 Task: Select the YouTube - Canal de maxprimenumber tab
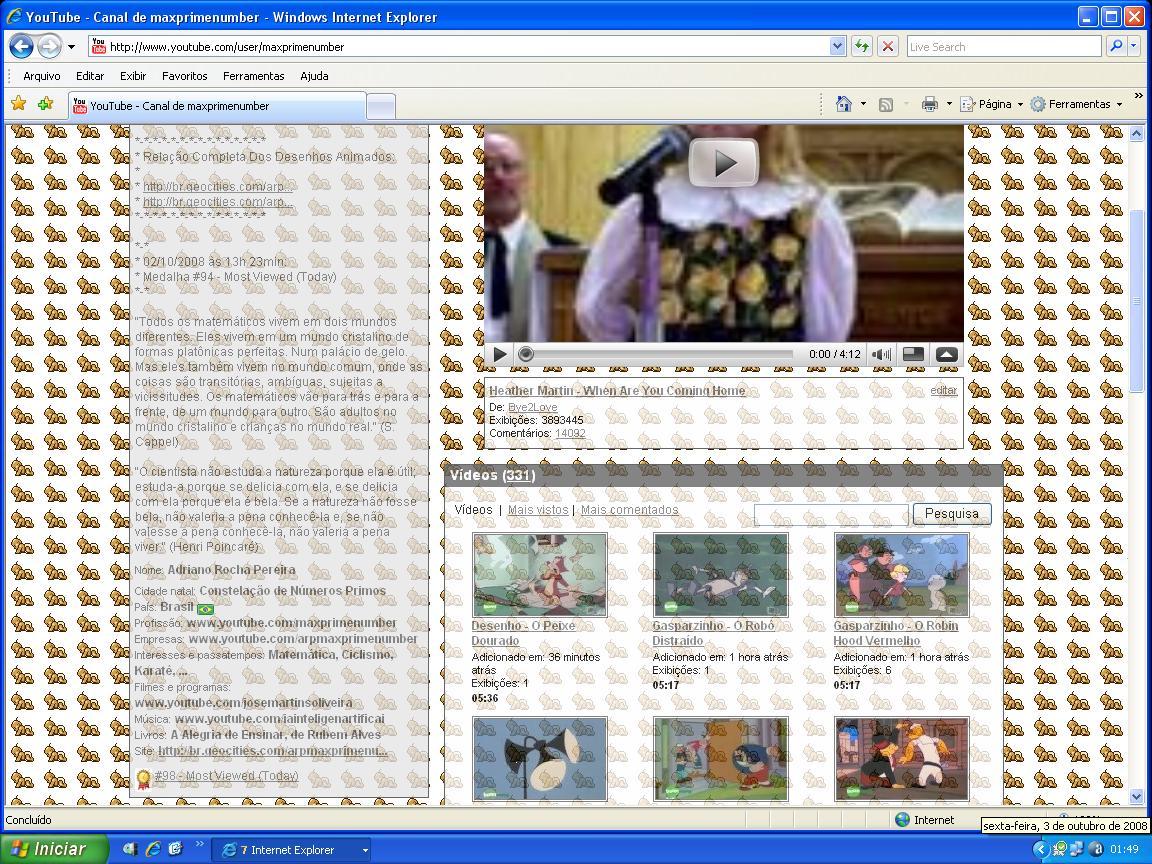217,106
